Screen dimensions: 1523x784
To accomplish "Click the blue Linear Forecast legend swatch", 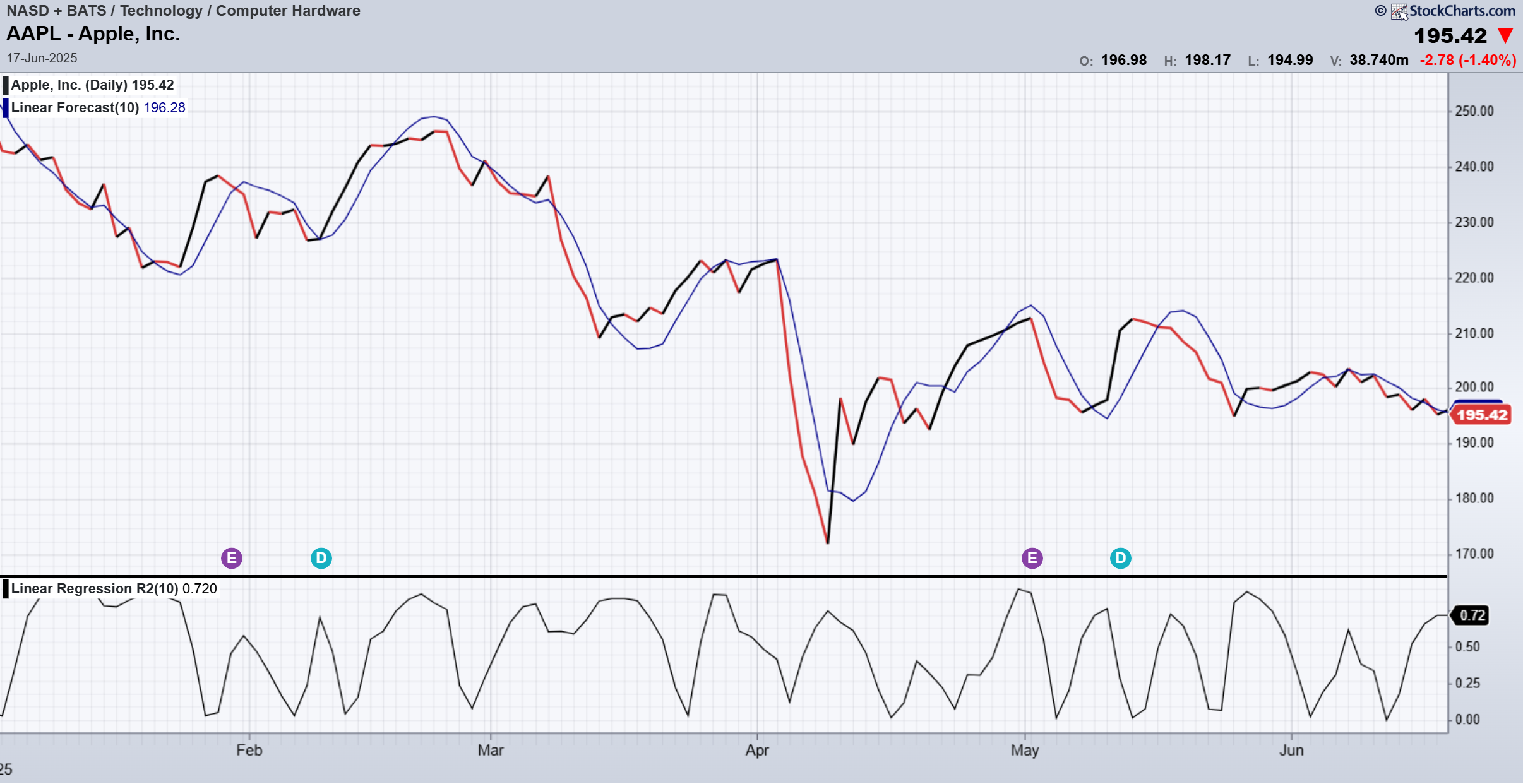I will 6,108.
